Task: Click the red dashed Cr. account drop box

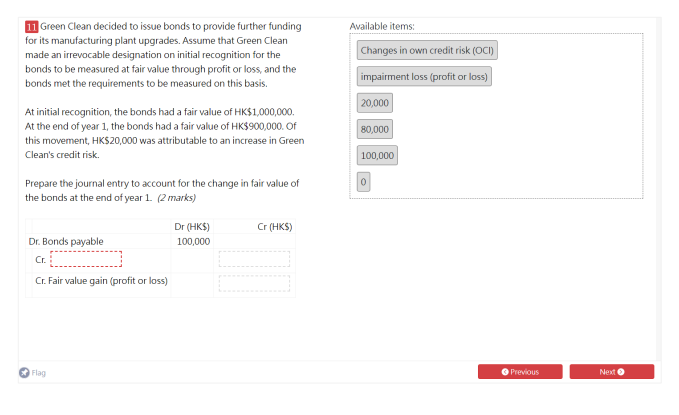Action: click(x=86, y=259)
